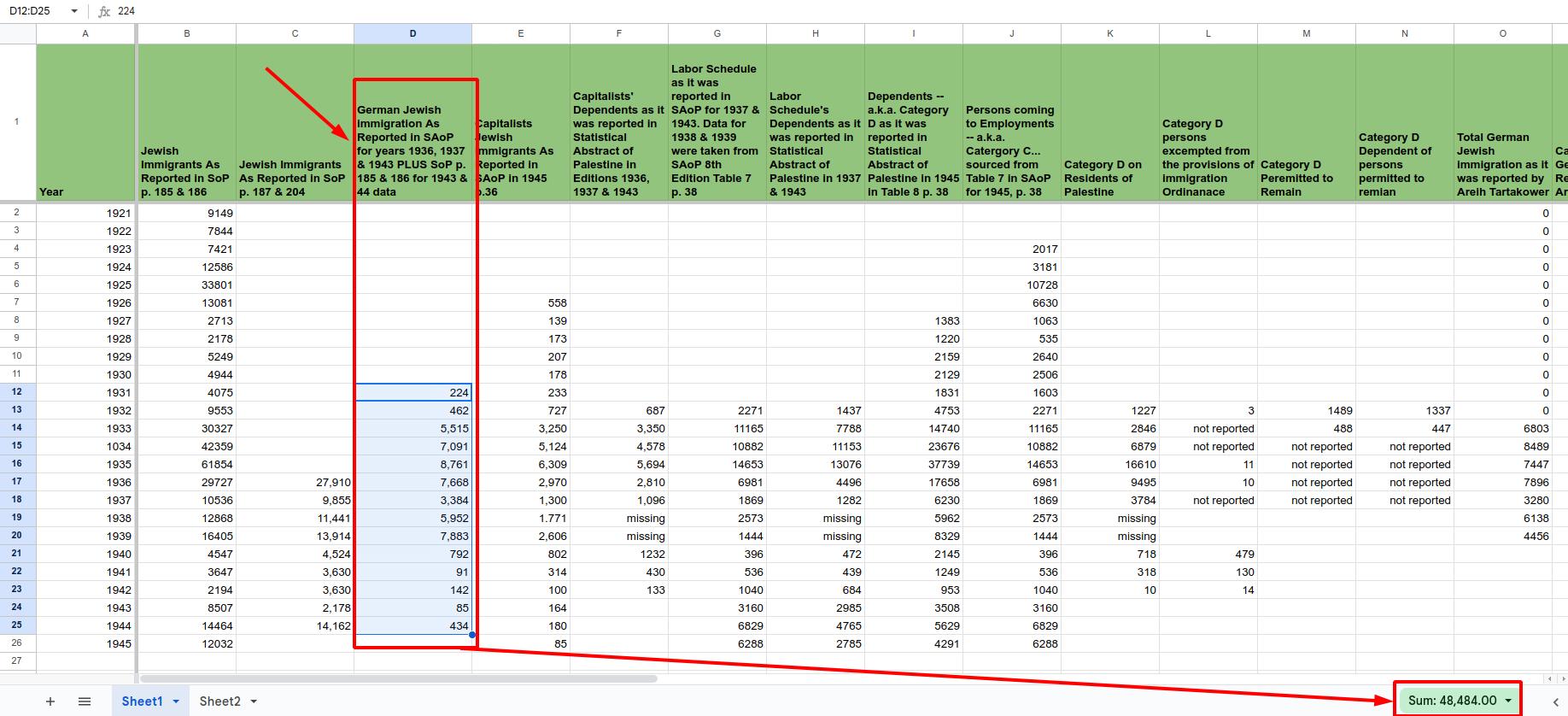
Task: Open Sheet2 tab options arrow
Action: coord(254,701)
